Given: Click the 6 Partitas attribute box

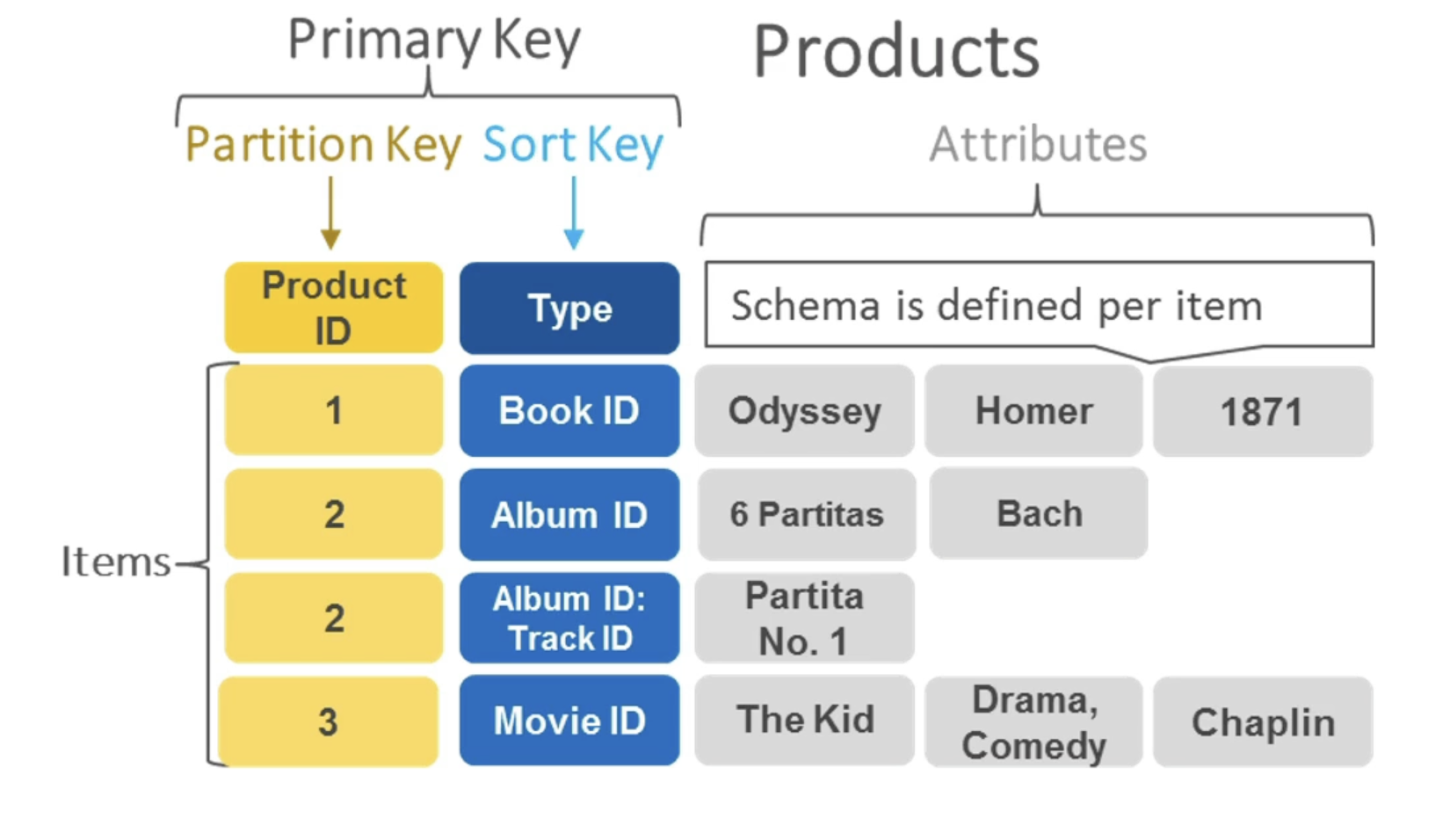Looking at the screenshot, I should pyautogui.click(x=807, y=514).
